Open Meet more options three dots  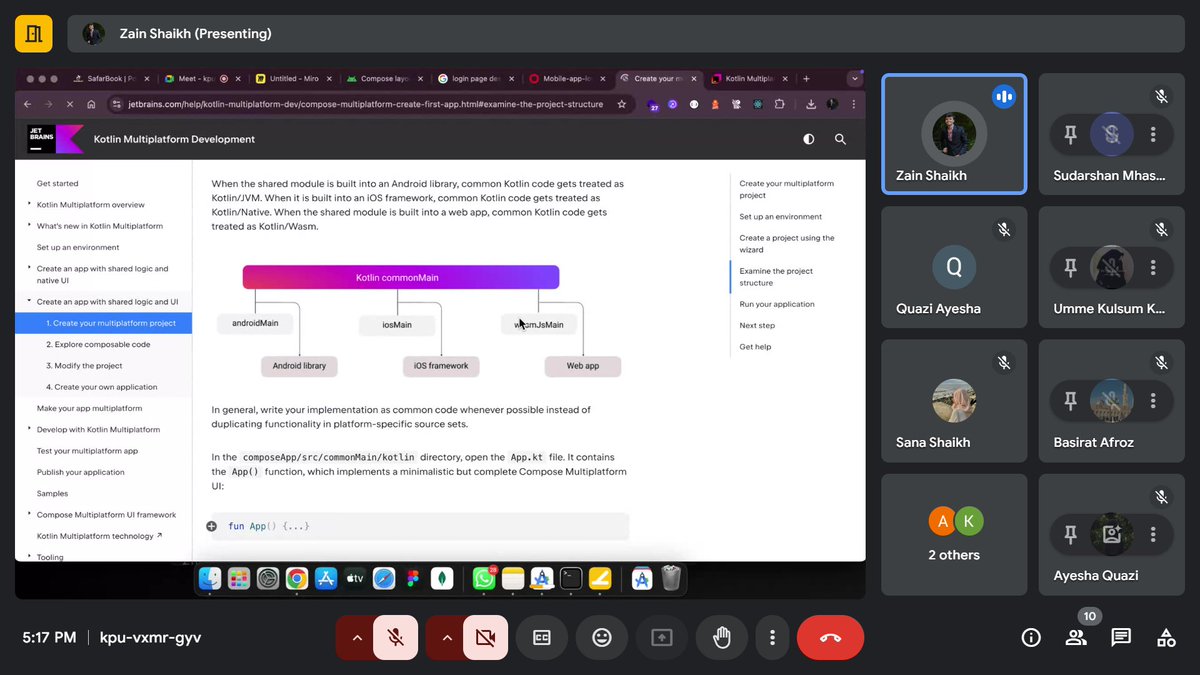772,637
